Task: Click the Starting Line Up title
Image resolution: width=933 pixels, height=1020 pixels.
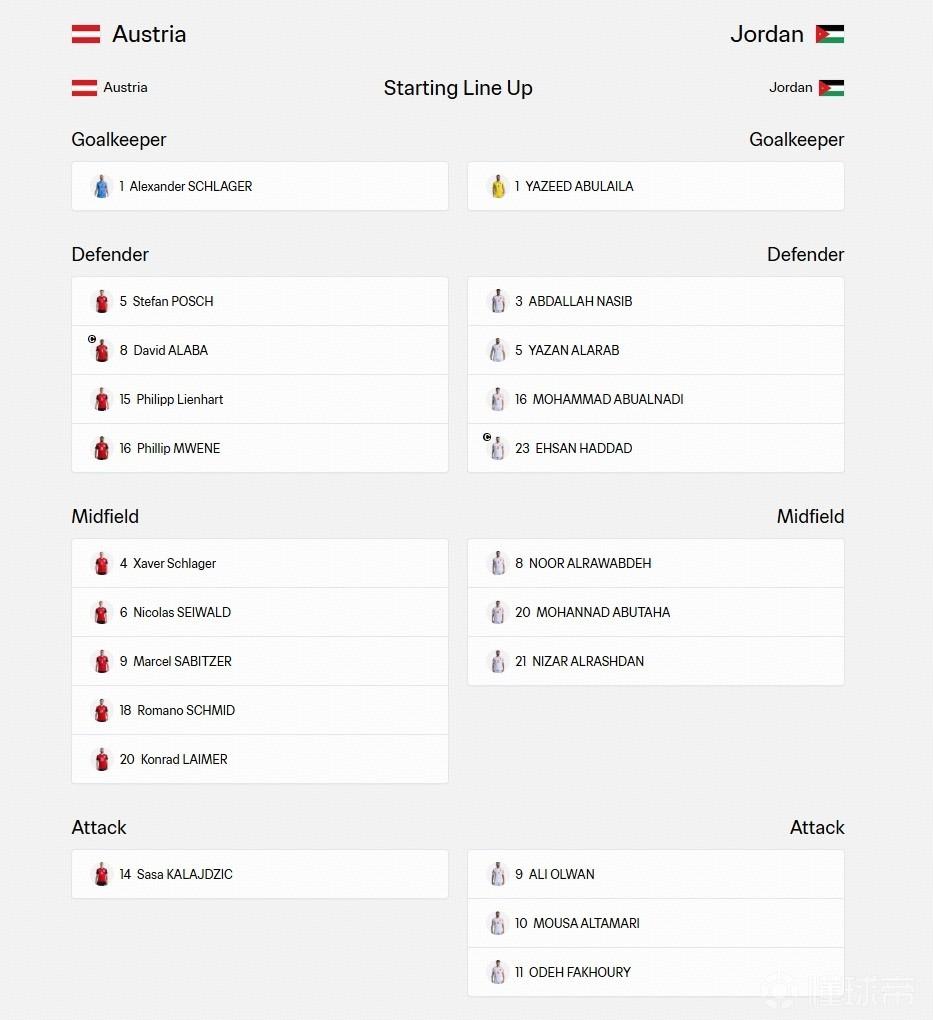Action: tap(458, 88)
